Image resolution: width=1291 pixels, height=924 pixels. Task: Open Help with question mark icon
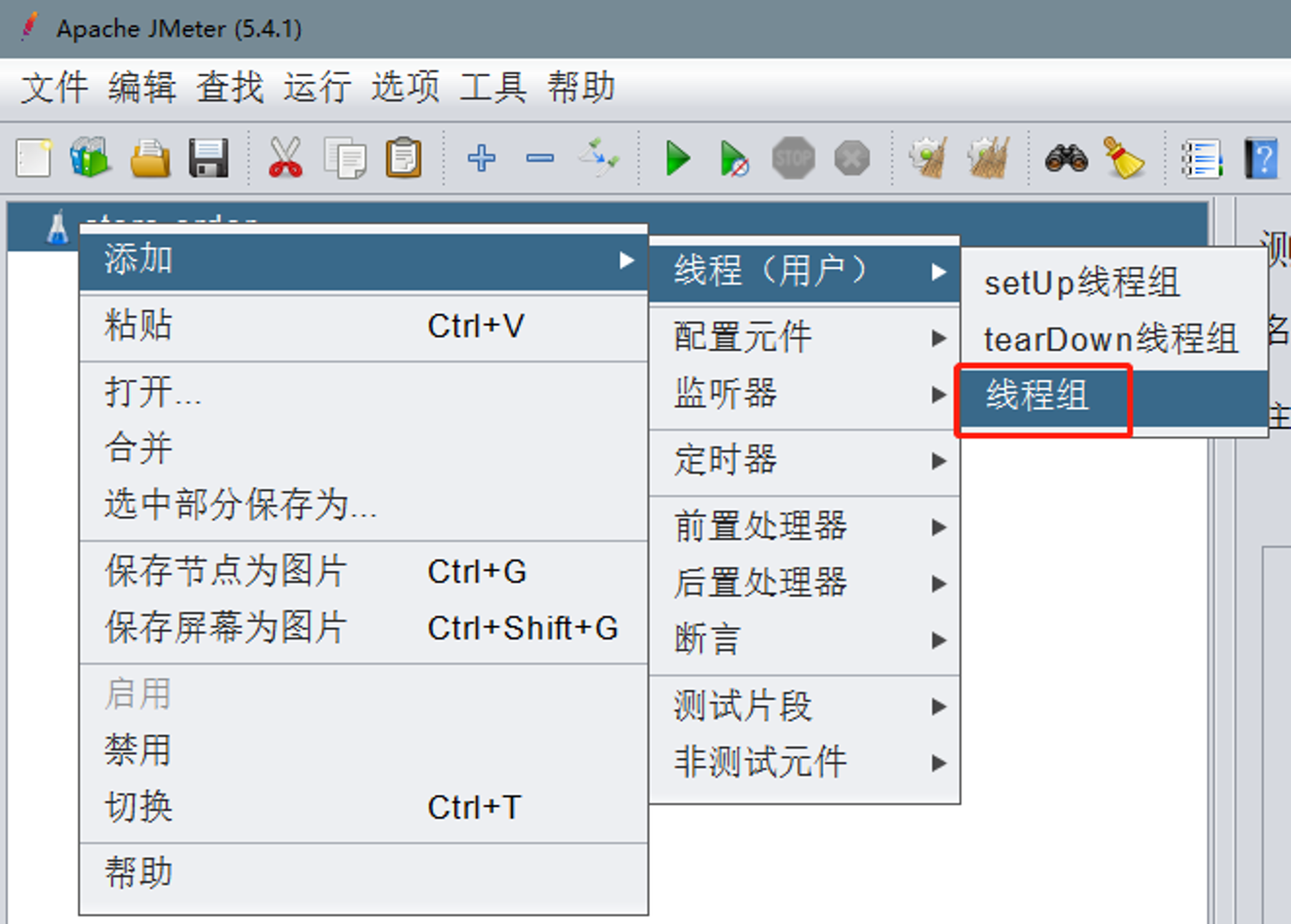pyautogui.click(x=1261, y=158)
